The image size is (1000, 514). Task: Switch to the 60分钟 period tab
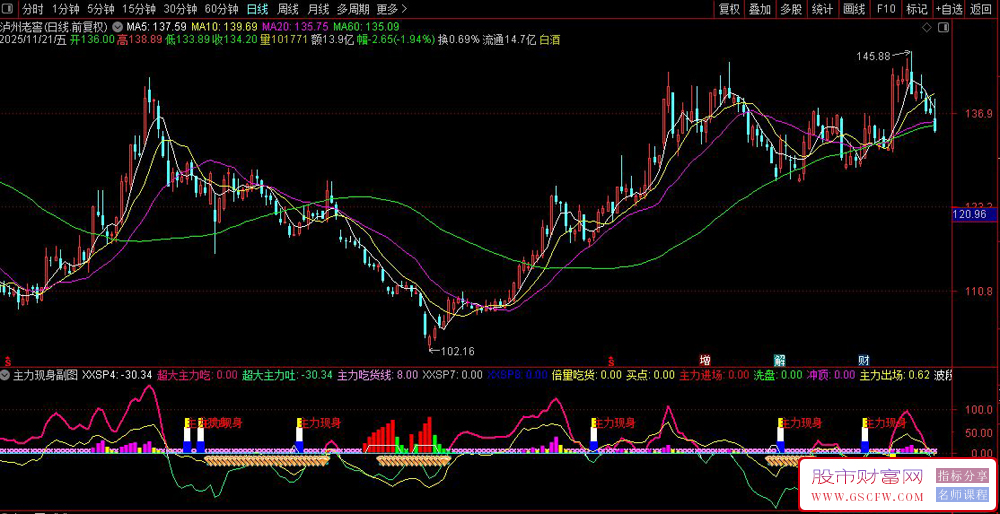220,9
